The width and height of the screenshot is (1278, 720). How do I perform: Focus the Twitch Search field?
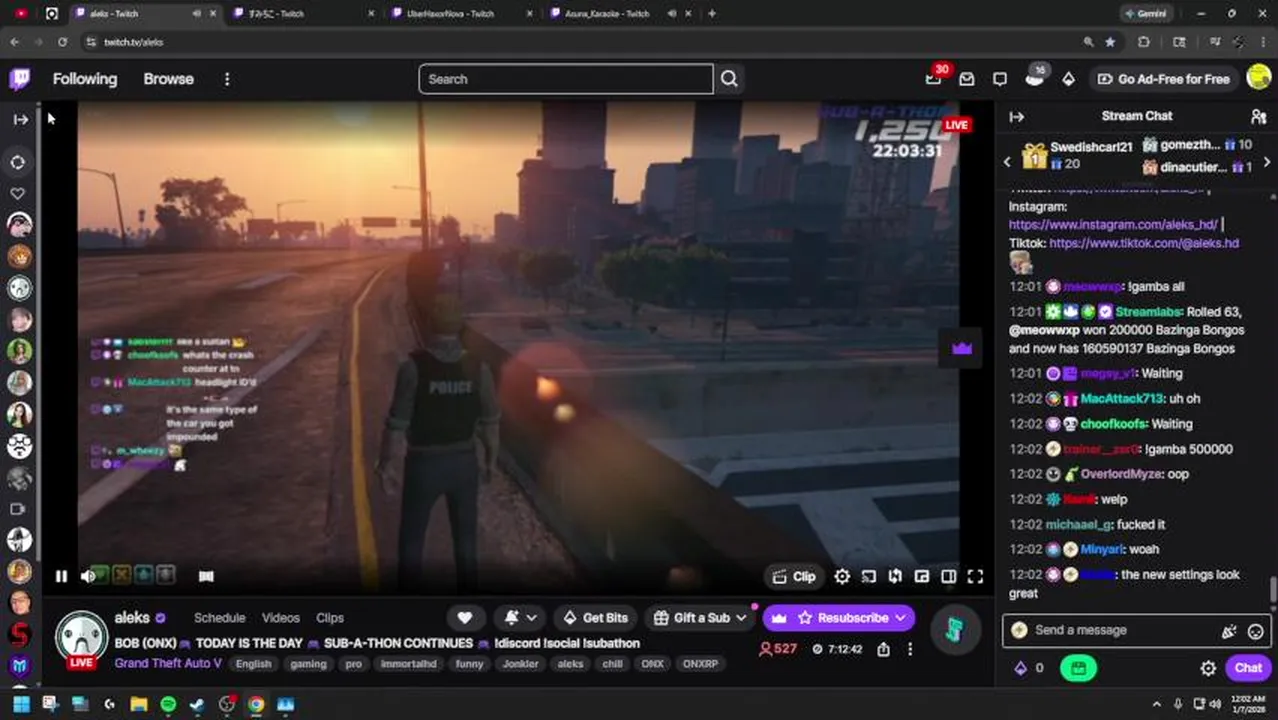(566, 79)
